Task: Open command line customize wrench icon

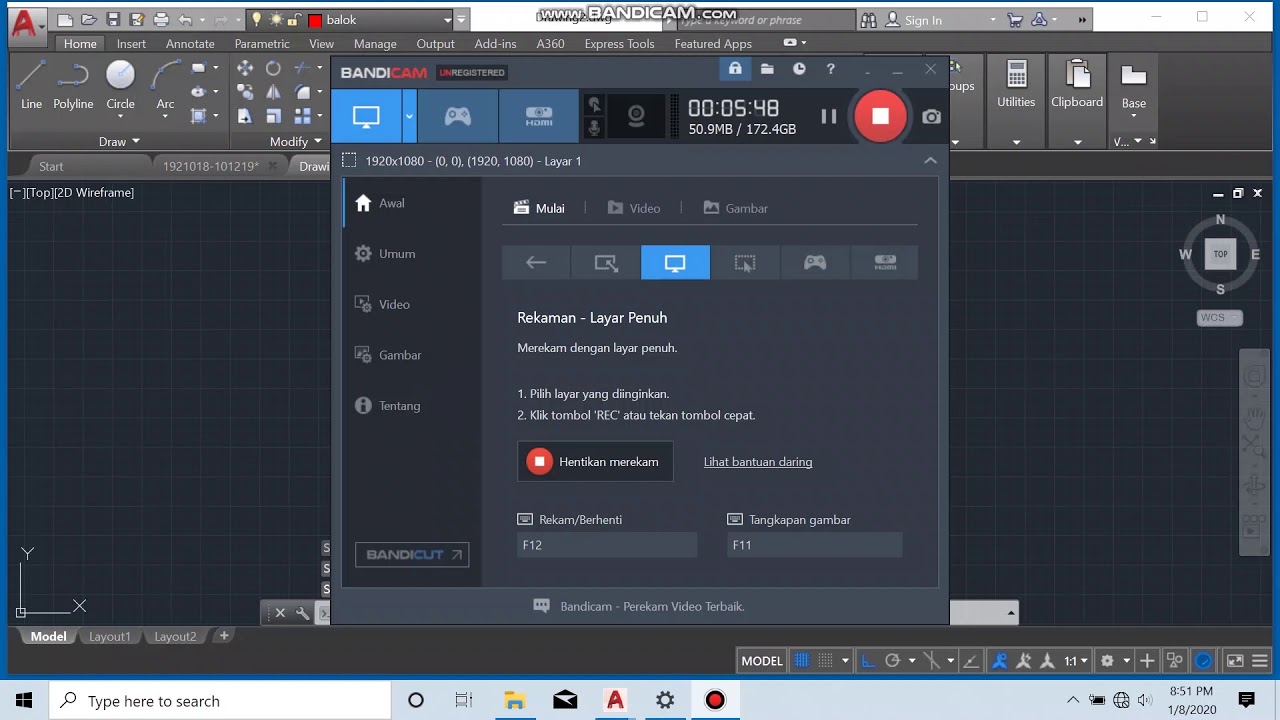Action: pos(302,613)
